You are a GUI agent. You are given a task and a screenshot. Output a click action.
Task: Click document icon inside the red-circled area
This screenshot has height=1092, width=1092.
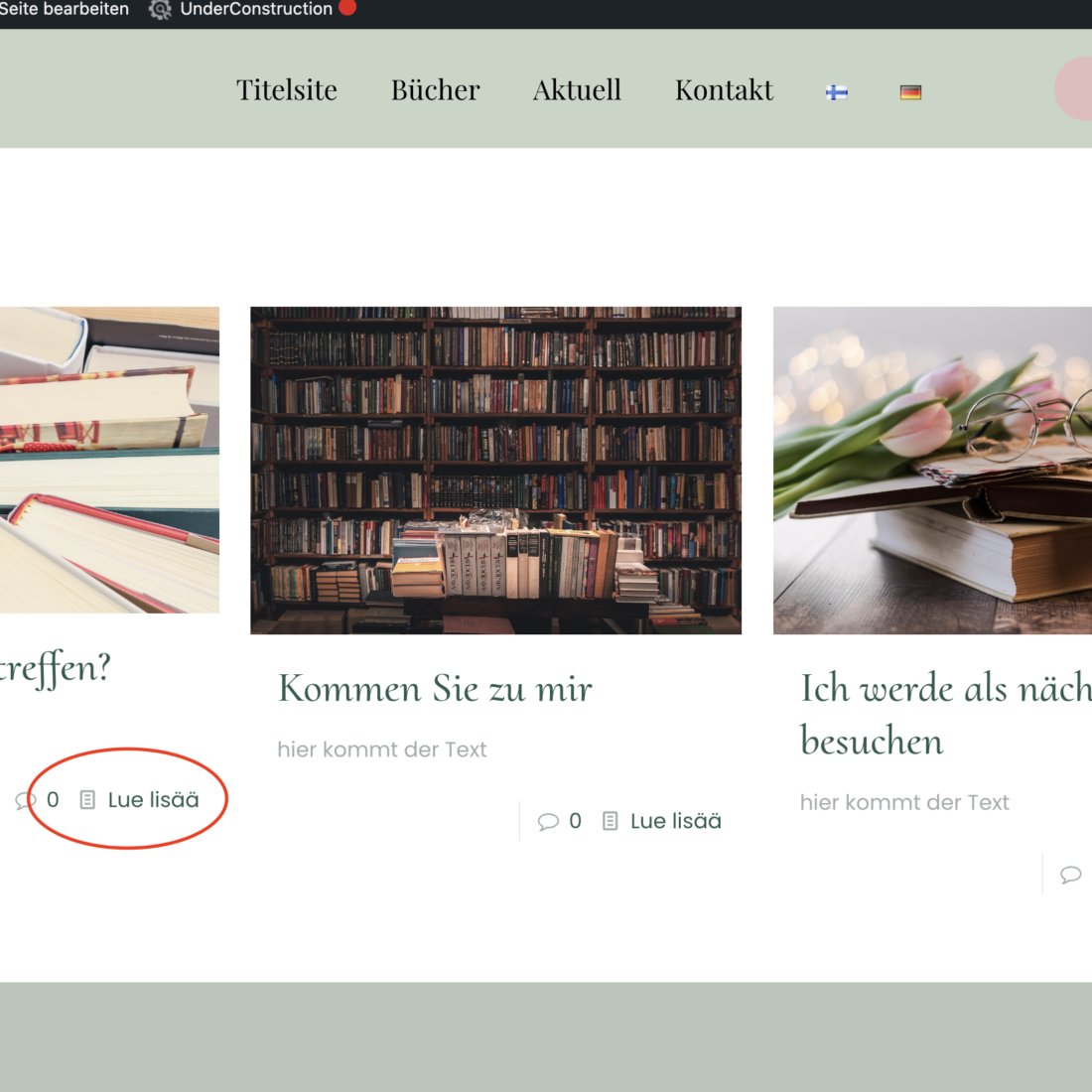pos(87,800)
